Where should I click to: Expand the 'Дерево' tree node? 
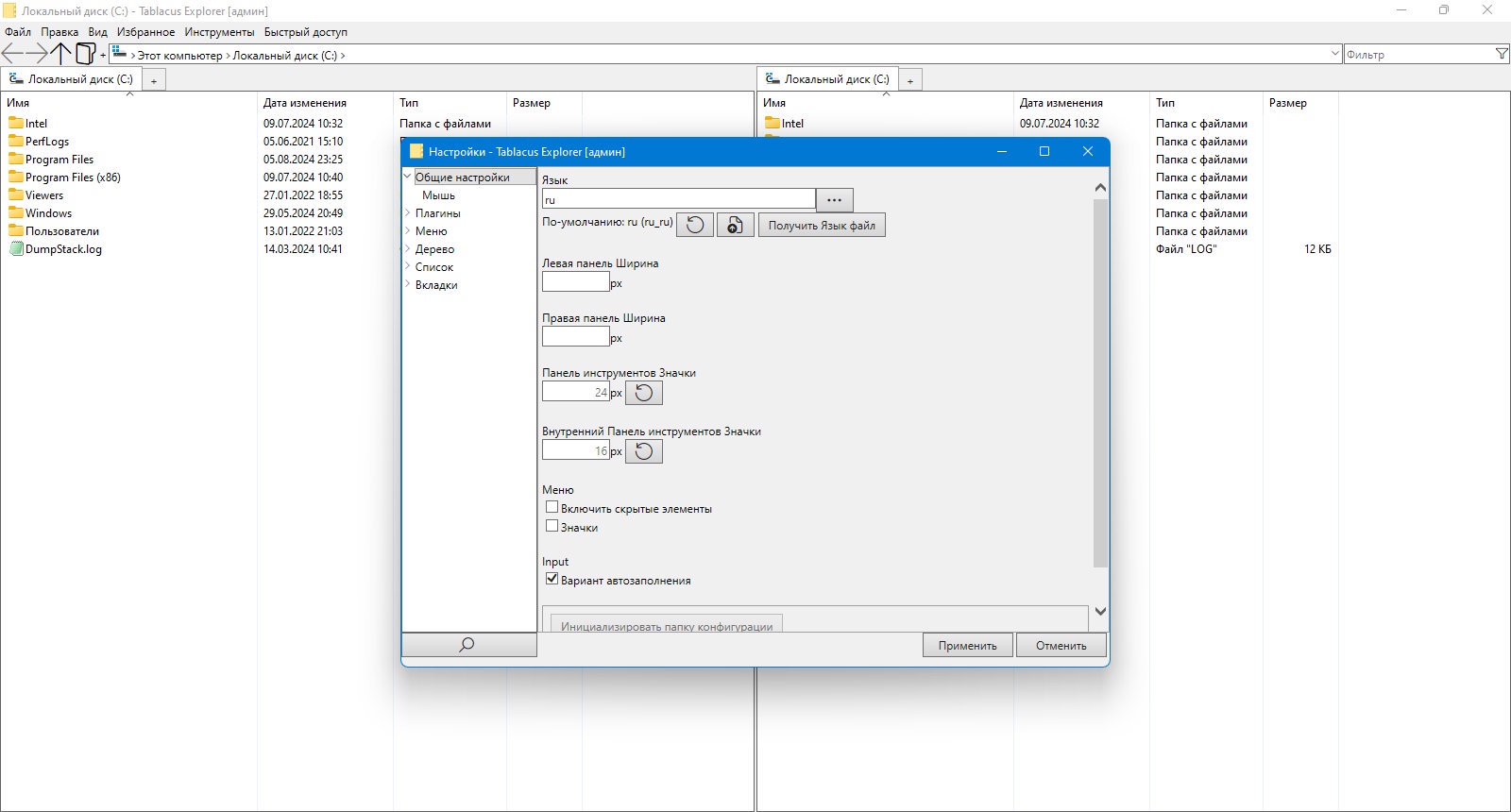(408, 248)
